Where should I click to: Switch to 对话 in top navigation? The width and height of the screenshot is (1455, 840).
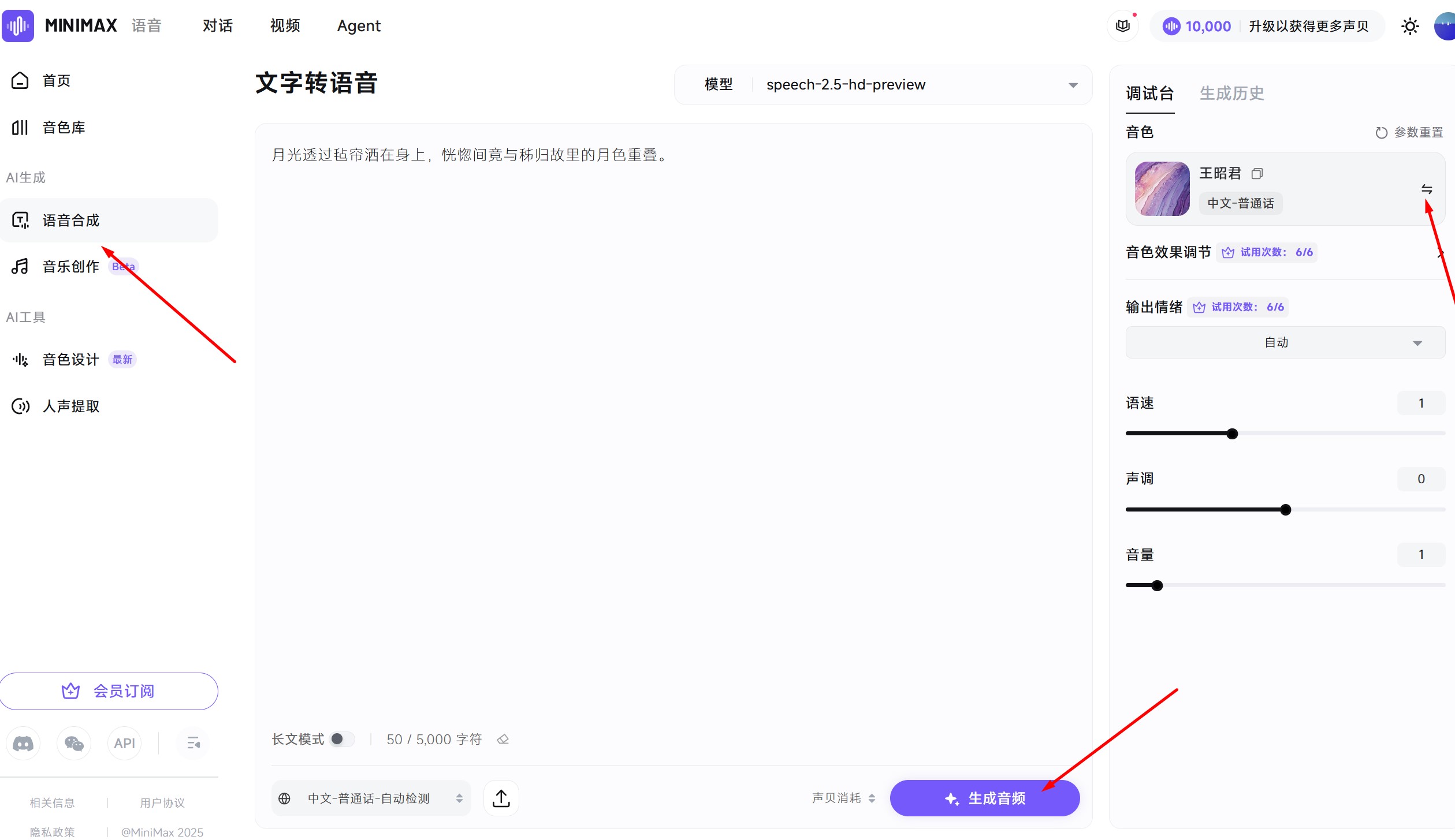click(217, 26)
